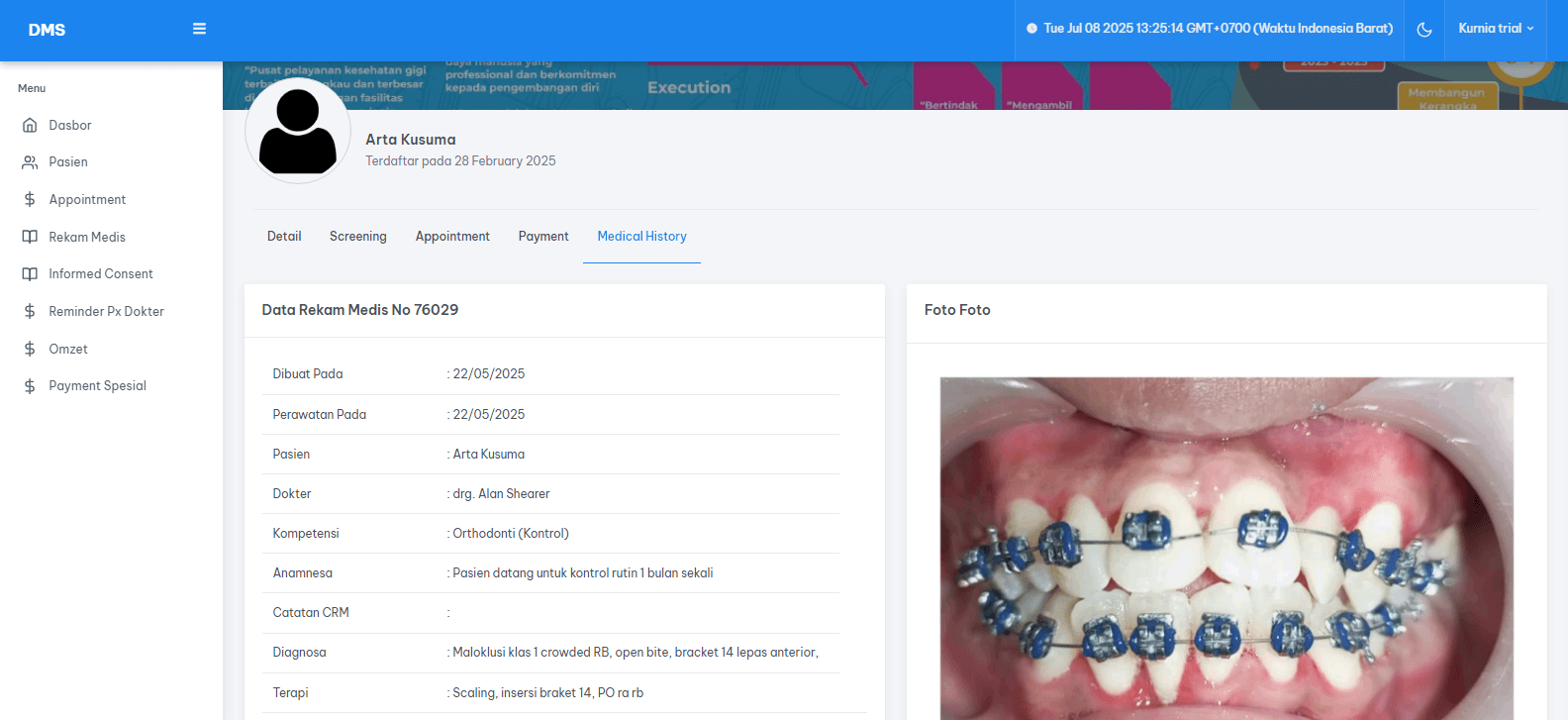Click the DMS logo

pos(47,30)
